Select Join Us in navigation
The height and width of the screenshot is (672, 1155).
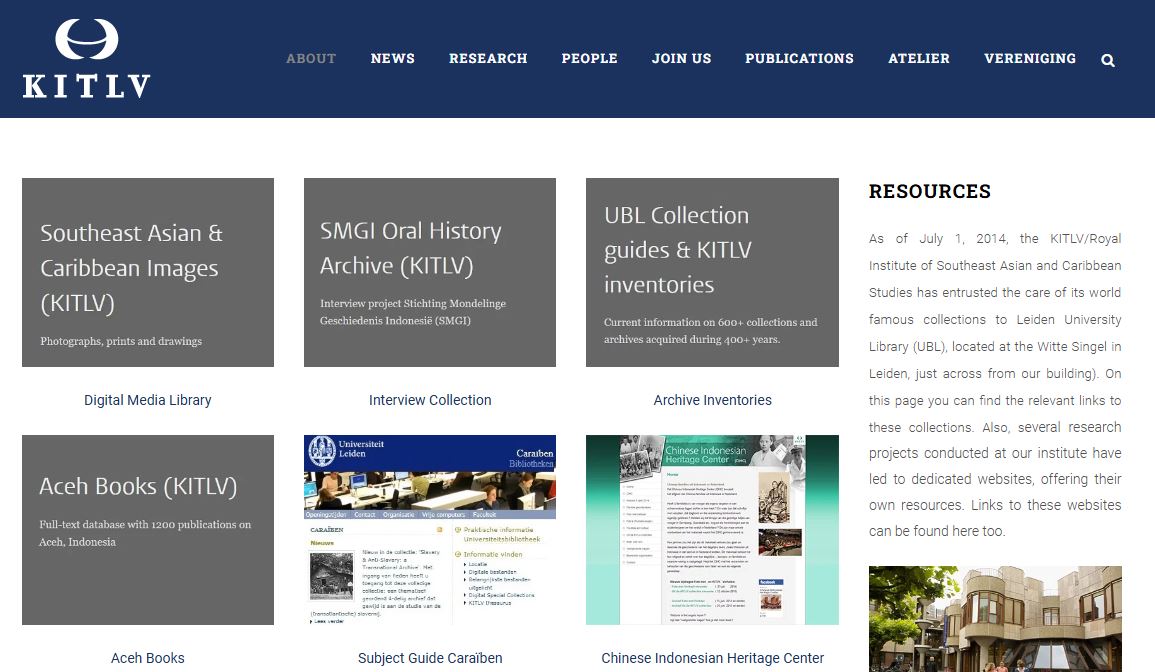click(681, 59)
